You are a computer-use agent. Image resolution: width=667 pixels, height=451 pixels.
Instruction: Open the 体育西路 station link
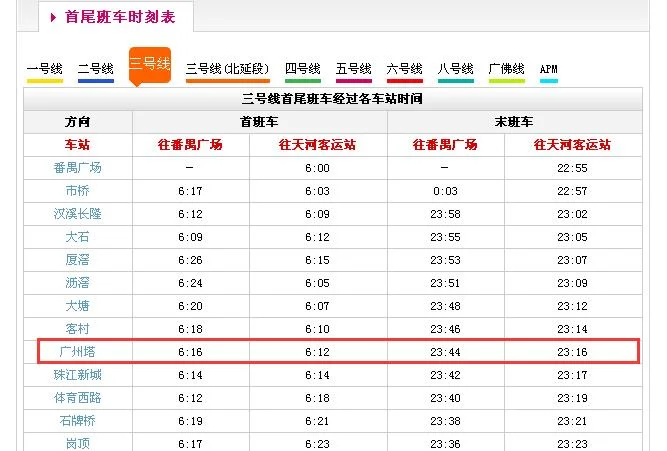pyautogui.click(x=77, y=397)
